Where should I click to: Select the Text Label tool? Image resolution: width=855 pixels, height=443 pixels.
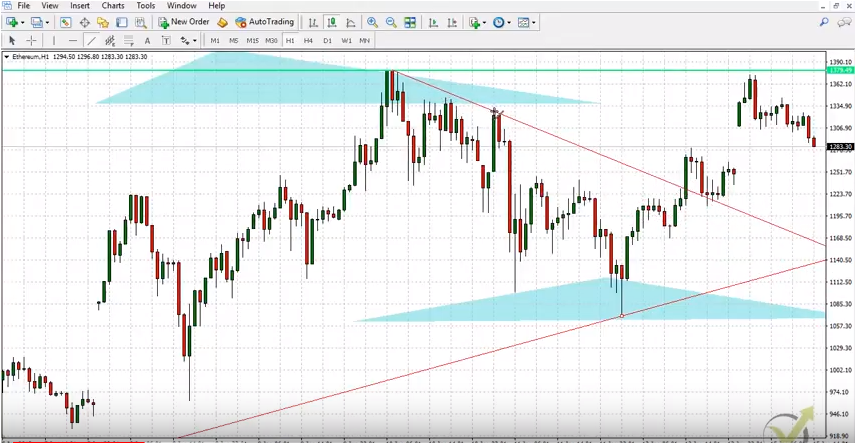coord(166,40)
